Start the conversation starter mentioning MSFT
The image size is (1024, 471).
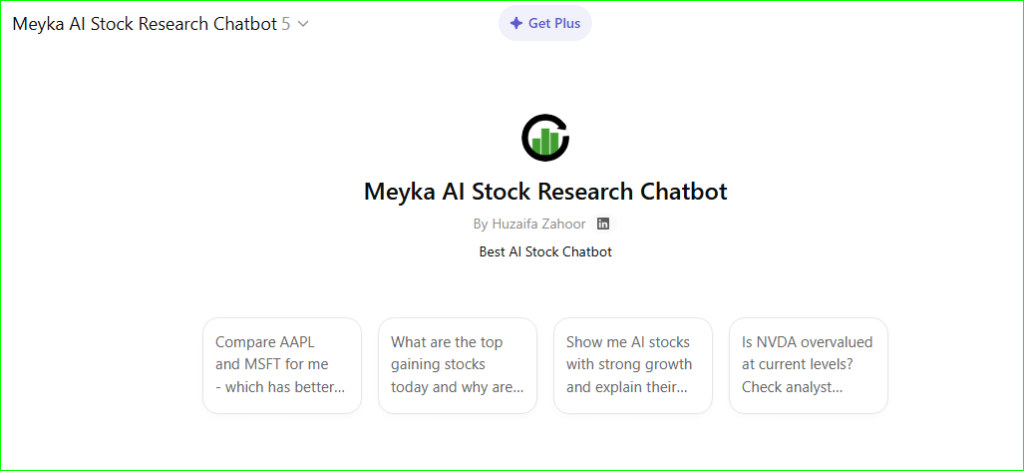(282, 365)
